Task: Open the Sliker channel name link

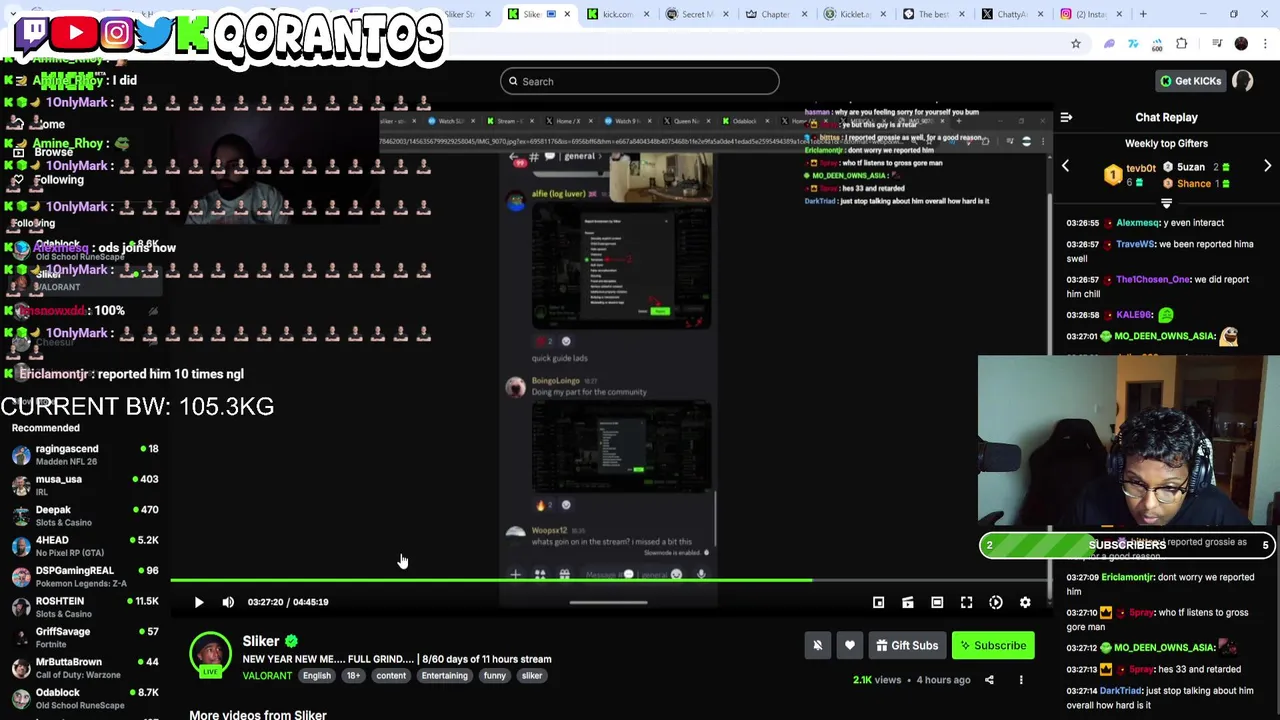Action: [261, 641]
